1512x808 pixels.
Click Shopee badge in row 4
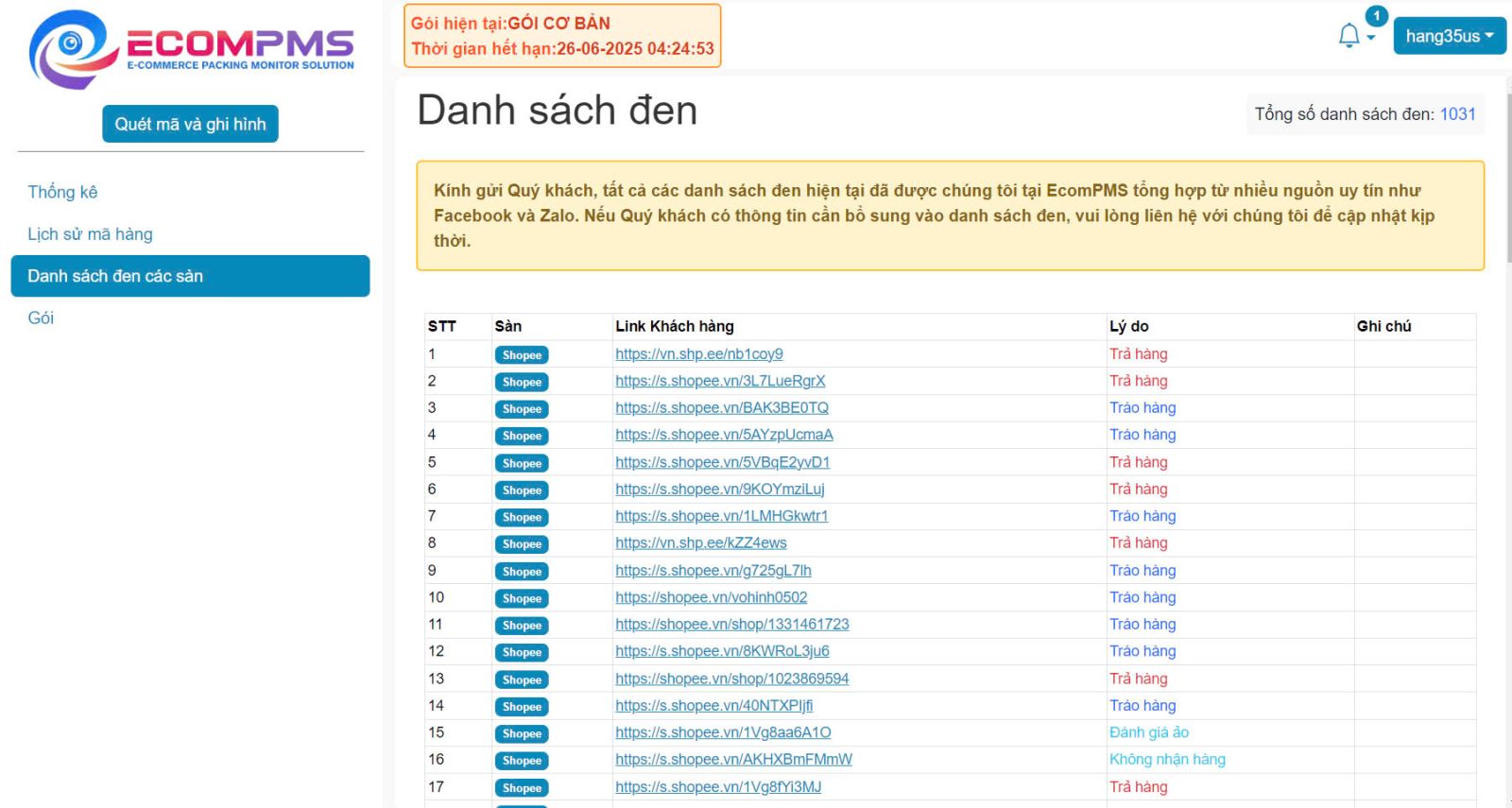522,436
